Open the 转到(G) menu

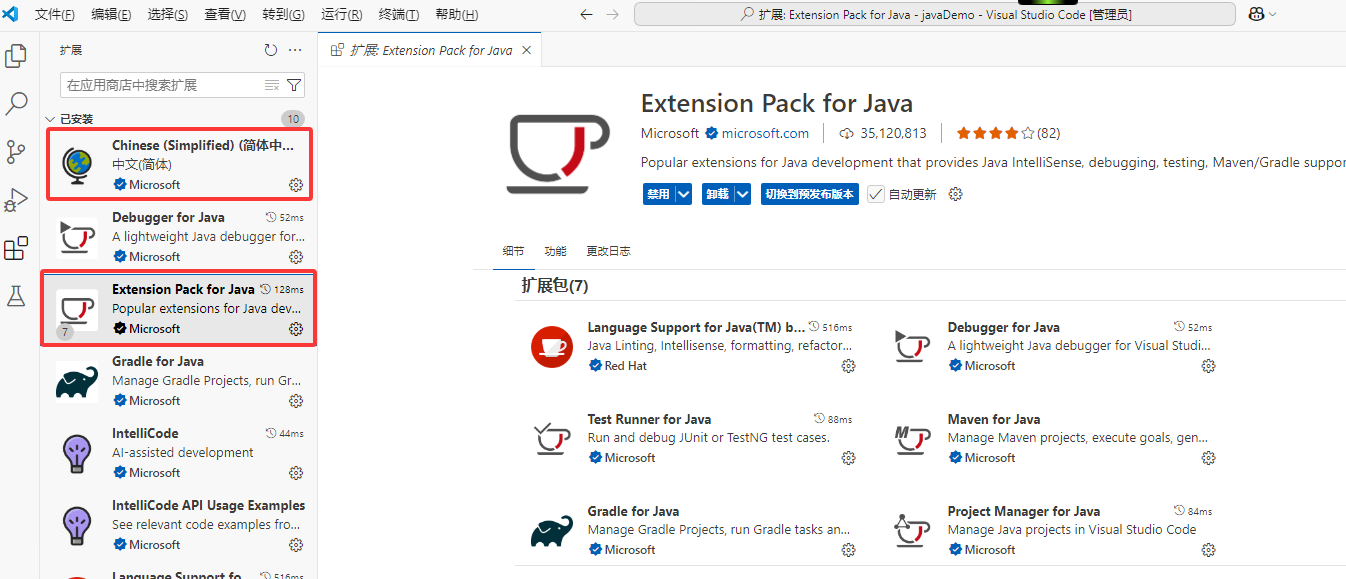pos(284,15)
